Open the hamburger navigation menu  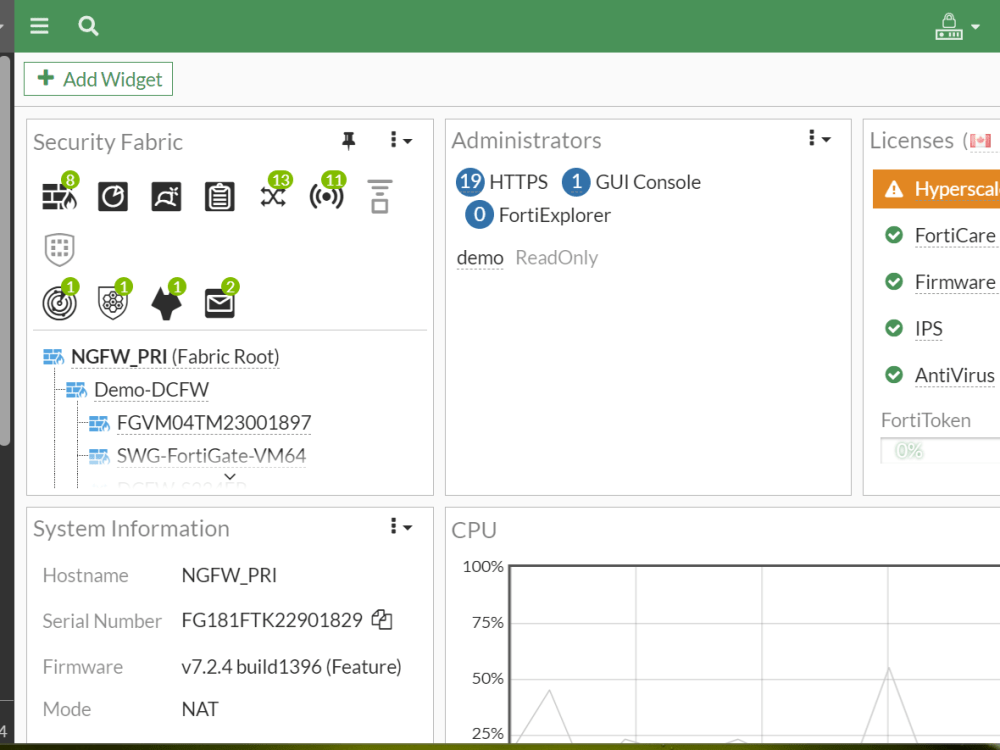(39, 26)
